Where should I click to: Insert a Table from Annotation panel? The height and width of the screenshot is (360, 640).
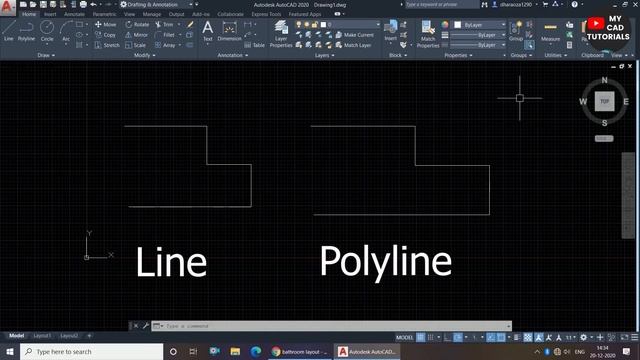[255, 45]
